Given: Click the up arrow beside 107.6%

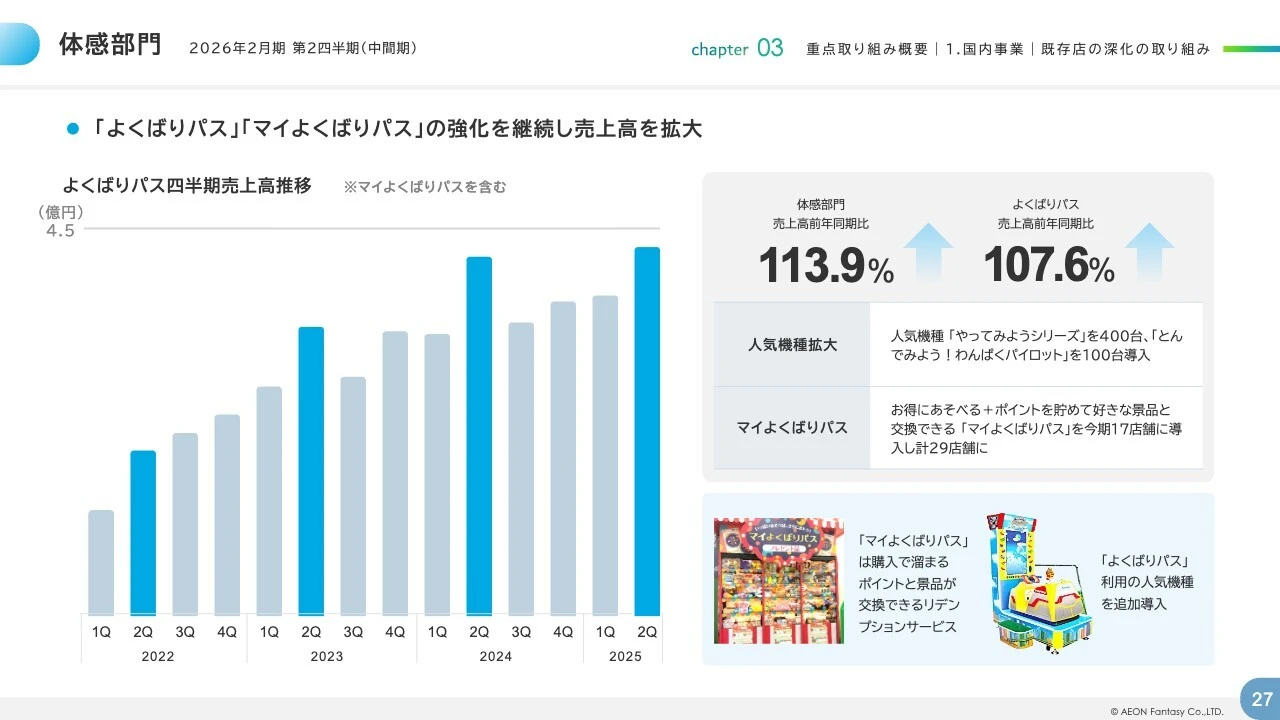Looking at the screenshot, I should tap(1149, 250).
